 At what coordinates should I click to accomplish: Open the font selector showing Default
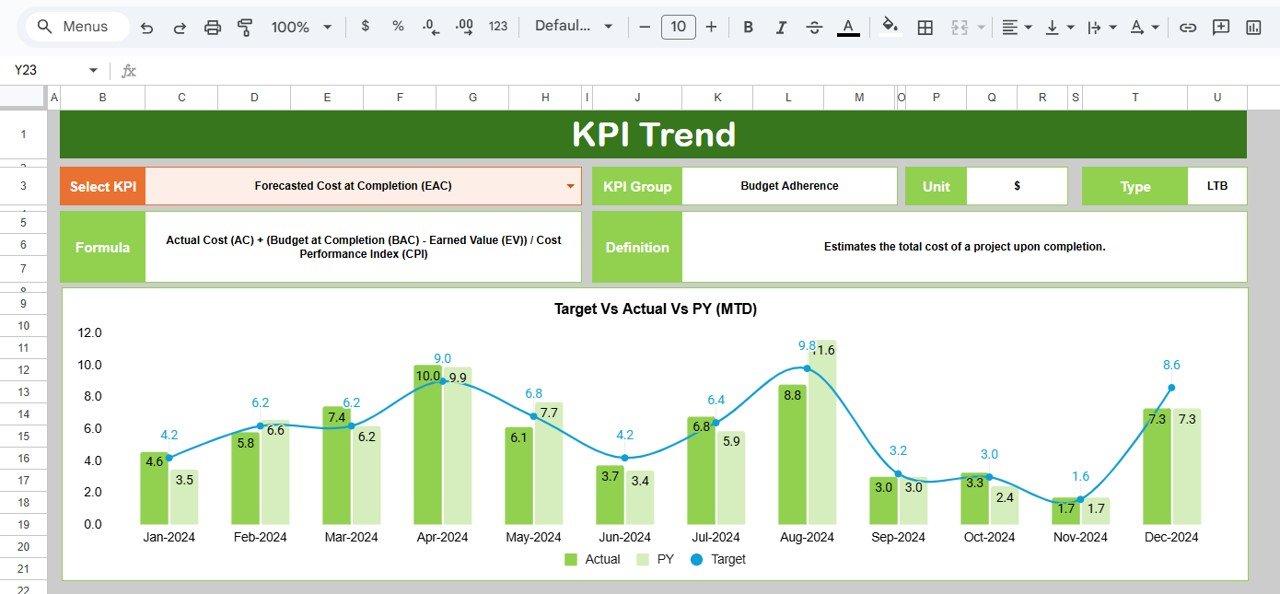[570, 27]
